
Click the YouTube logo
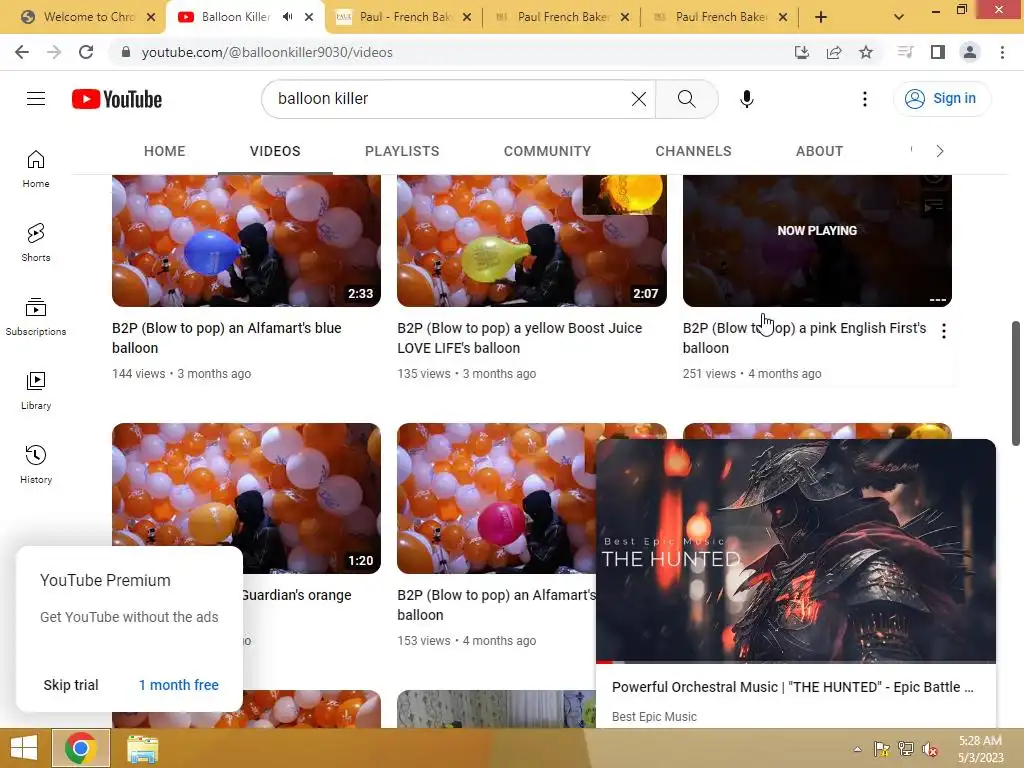click(117, 99)
